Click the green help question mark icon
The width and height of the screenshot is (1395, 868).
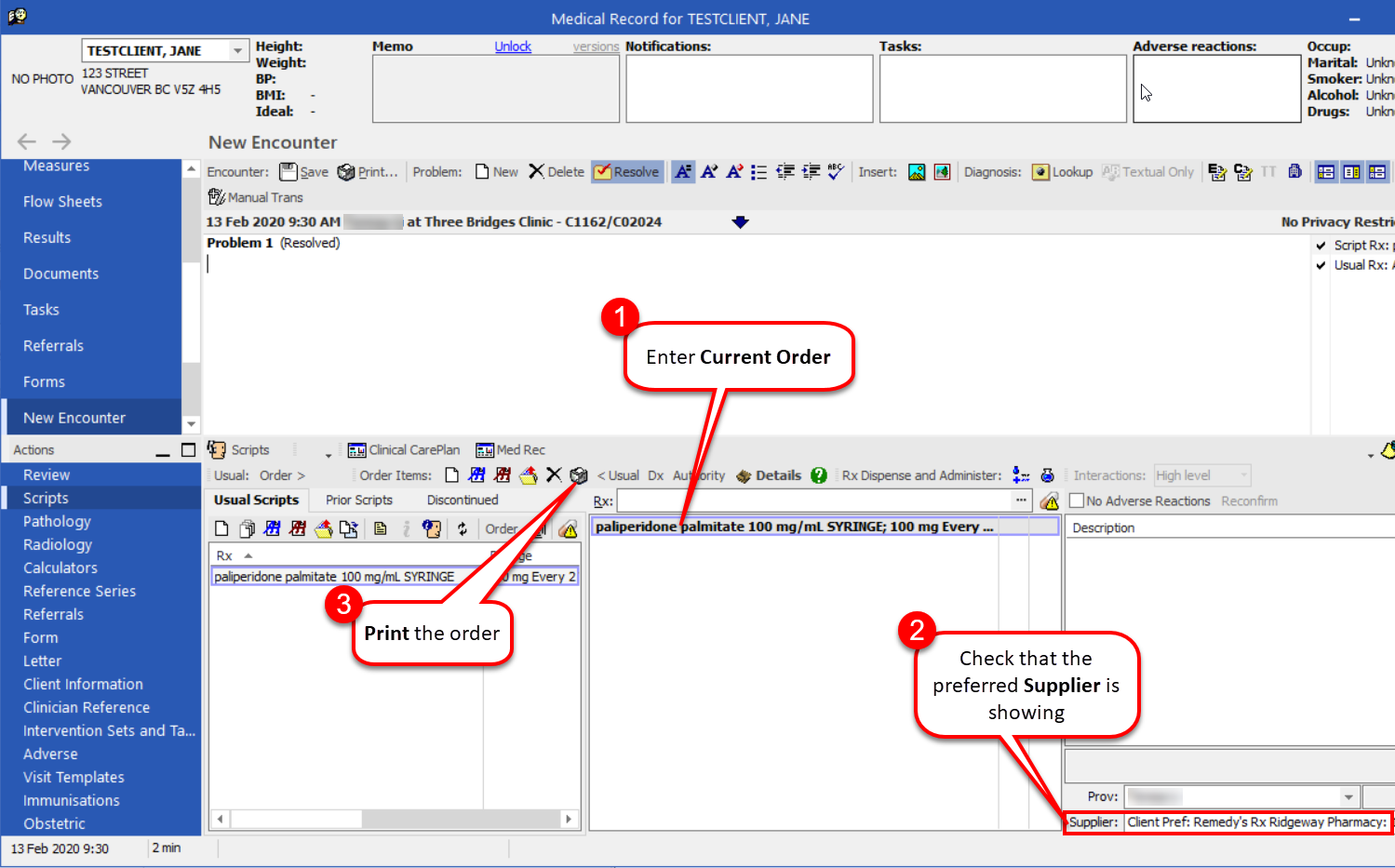click(x=819, y=475)
